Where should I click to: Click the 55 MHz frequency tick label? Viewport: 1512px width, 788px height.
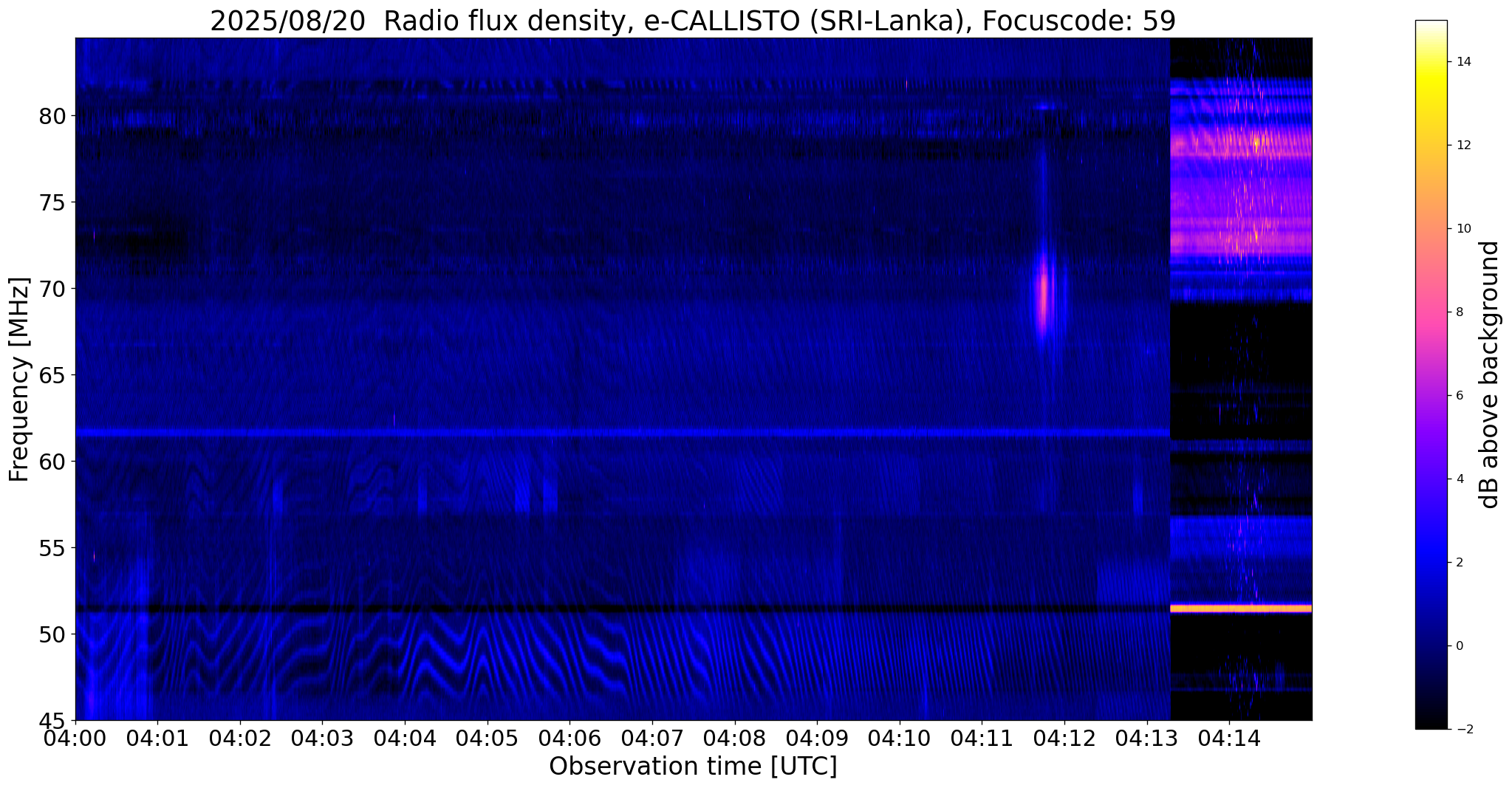[52, 548]
